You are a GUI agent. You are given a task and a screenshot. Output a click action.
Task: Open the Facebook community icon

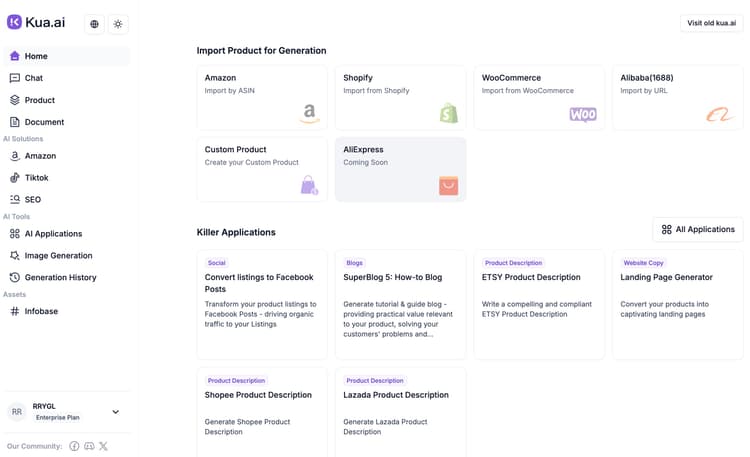(x=74, y=446)
